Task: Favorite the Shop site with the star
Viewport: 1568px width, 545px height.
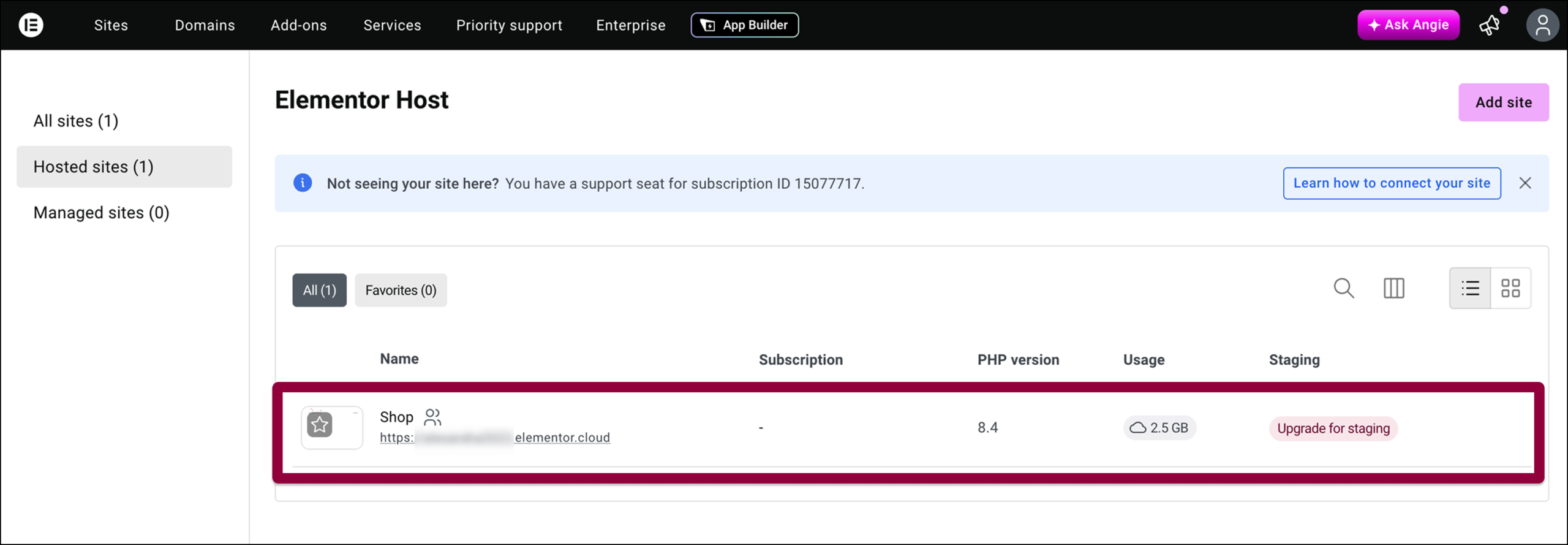Action: 320,425
